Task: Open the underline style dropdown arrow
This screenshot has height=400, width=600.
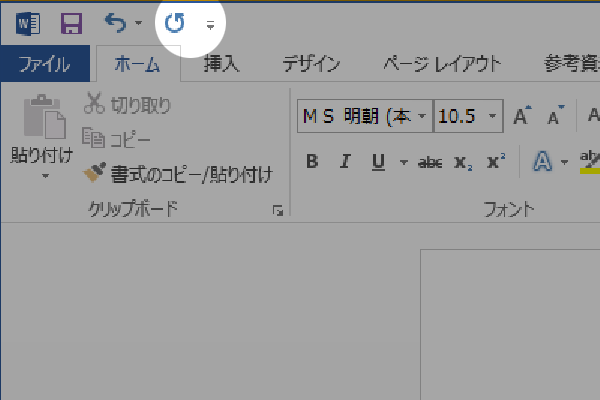Action: pos(403,162)
